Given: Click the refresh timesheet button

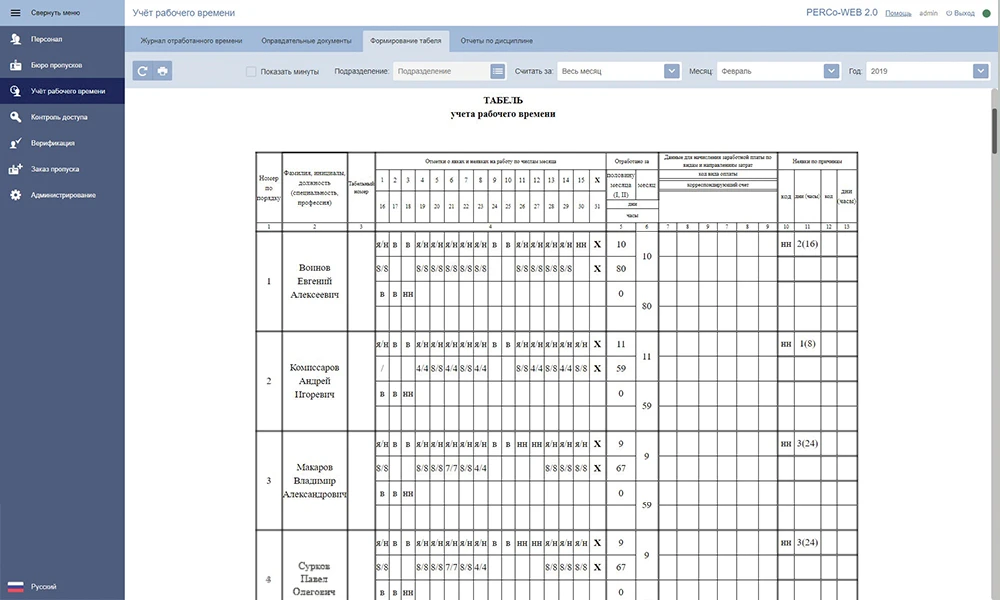Looking at the screenshot, I should (x=143, y=71).
